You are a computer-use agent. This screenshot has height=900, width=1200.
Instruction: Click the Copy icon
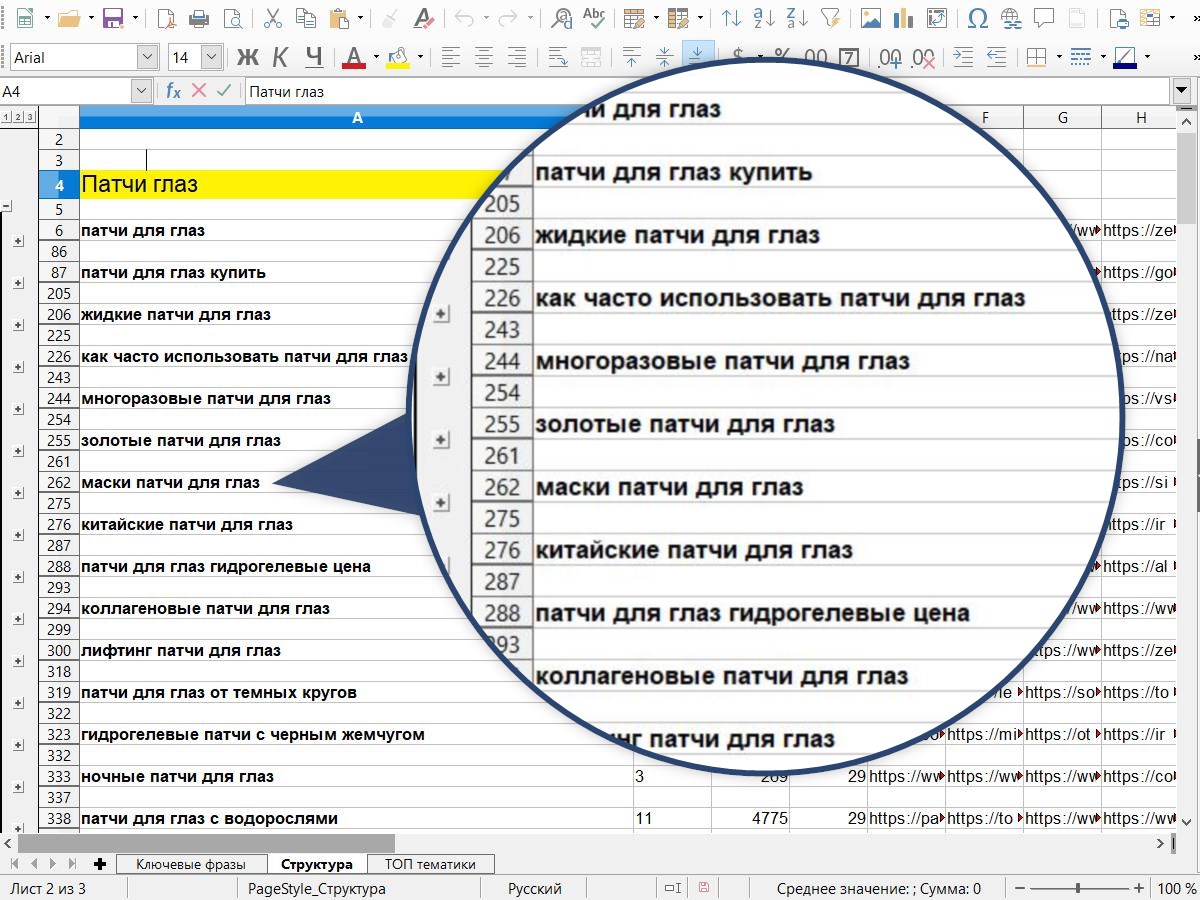coord(307,18)
